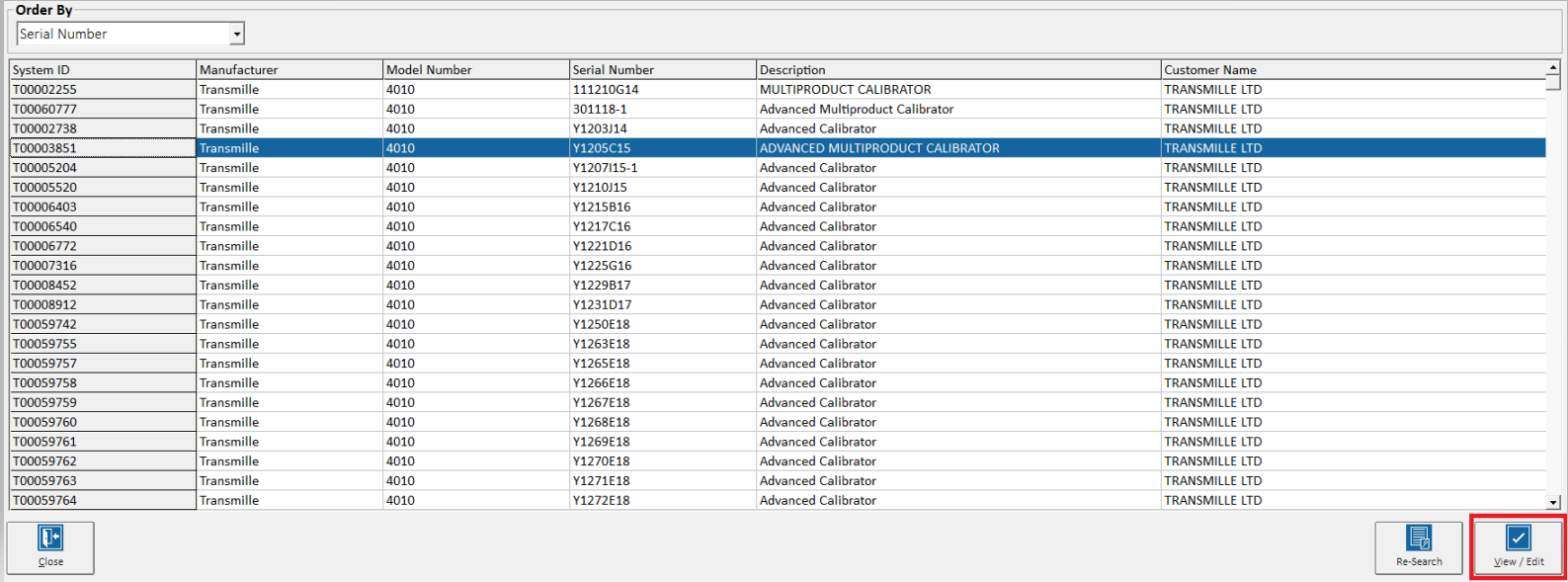Select System ID T00006772

tap(103, 246)
